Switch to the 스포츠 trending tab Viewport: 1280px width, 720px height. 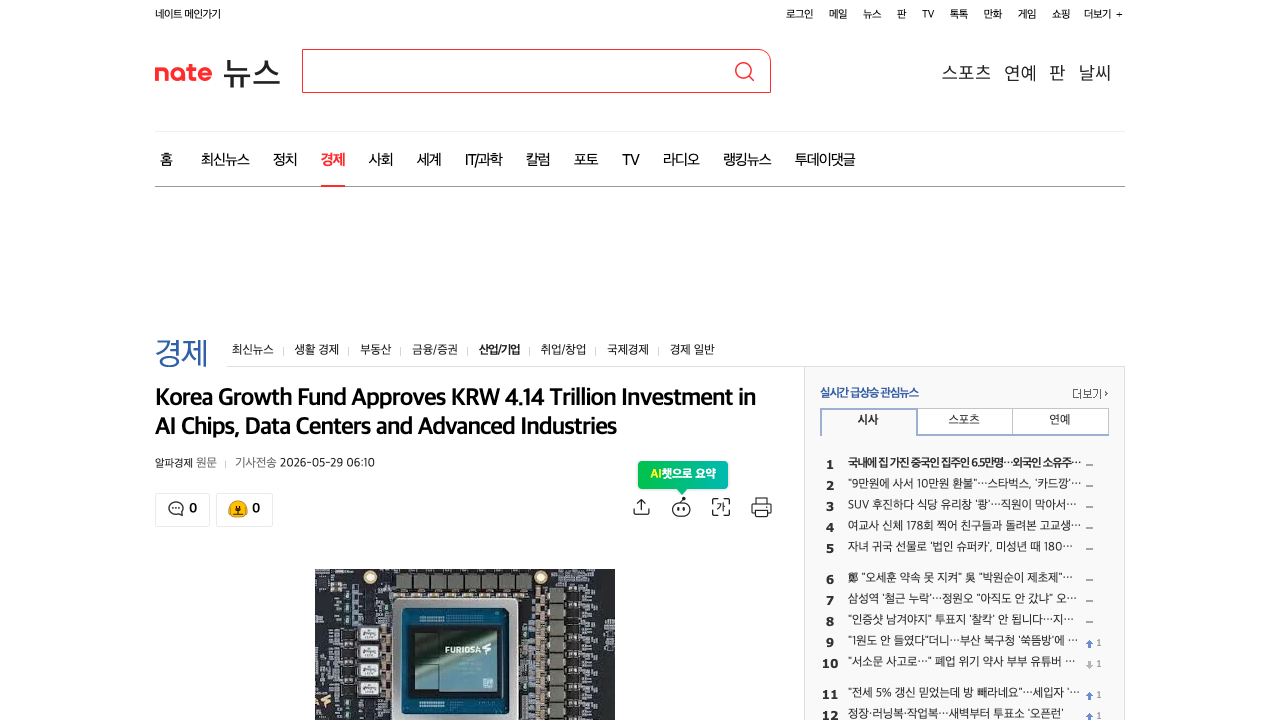[x=964, y=421]
